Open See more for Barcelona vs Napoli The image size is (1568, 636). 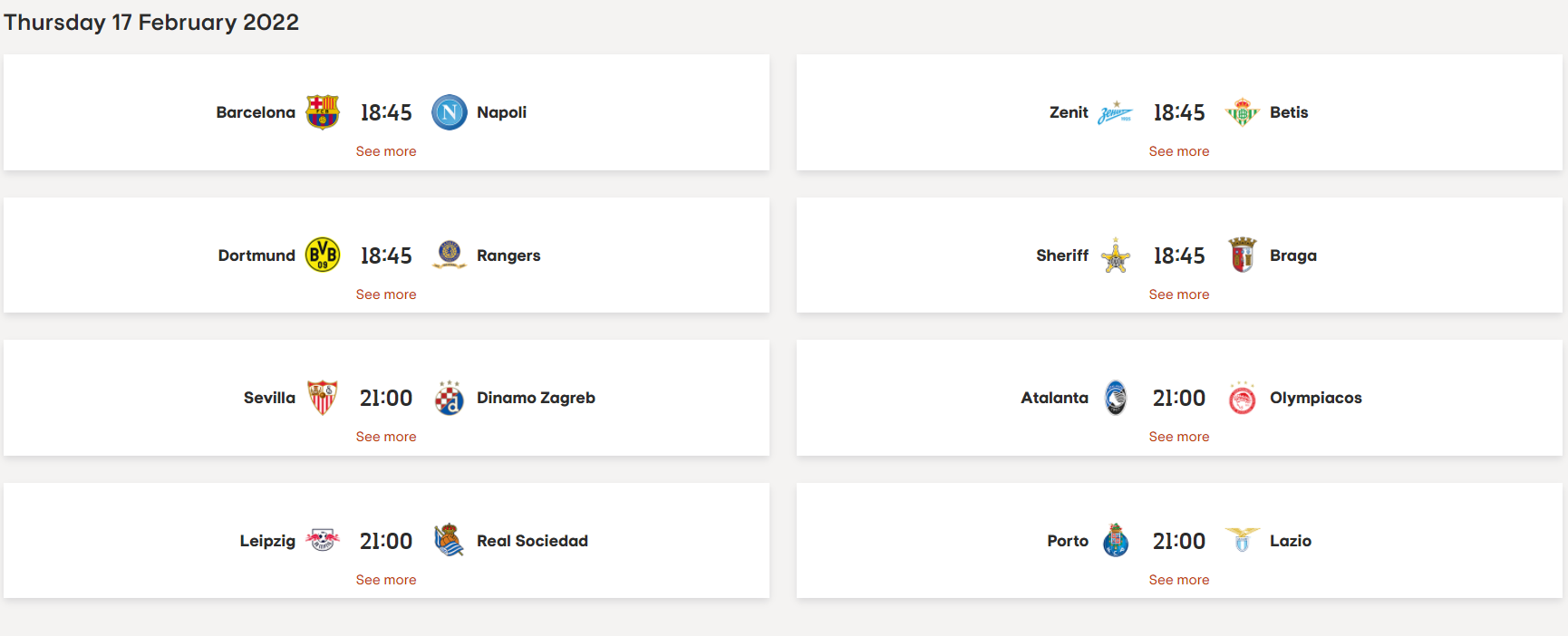coord(386,151)
